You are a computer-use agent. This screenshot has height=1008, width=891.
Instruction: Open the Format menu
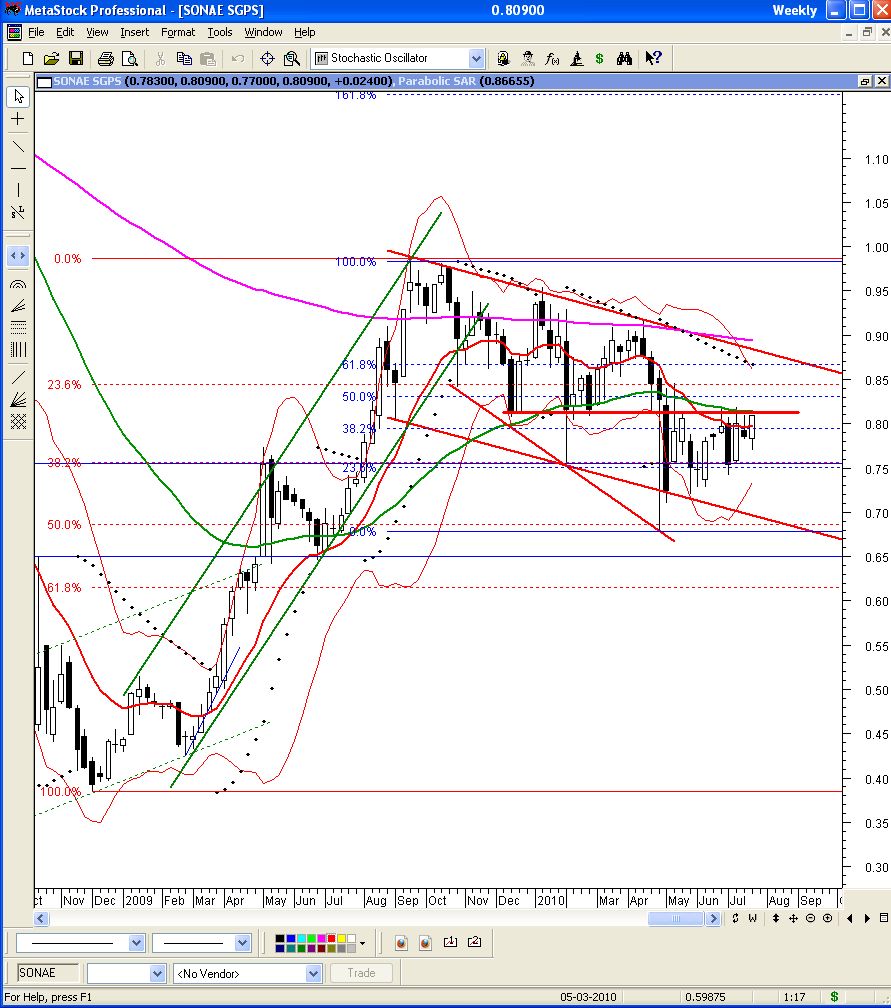(x=177, y=32)
